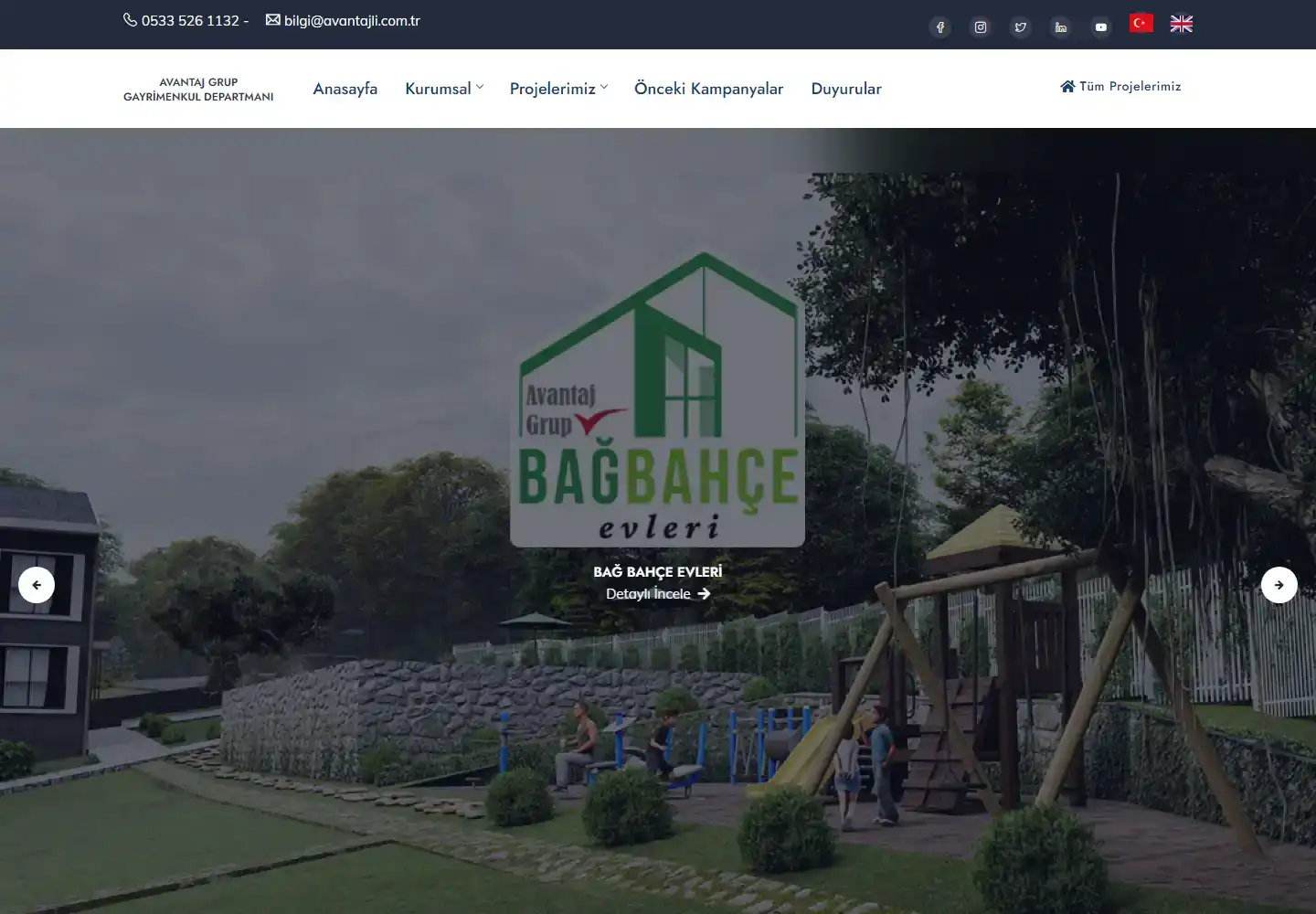Expand the Projelerimiz dropdown chevron
The height and width of the screenshot is (914, 1316).
pyautogui.click(x=604, y=88)
